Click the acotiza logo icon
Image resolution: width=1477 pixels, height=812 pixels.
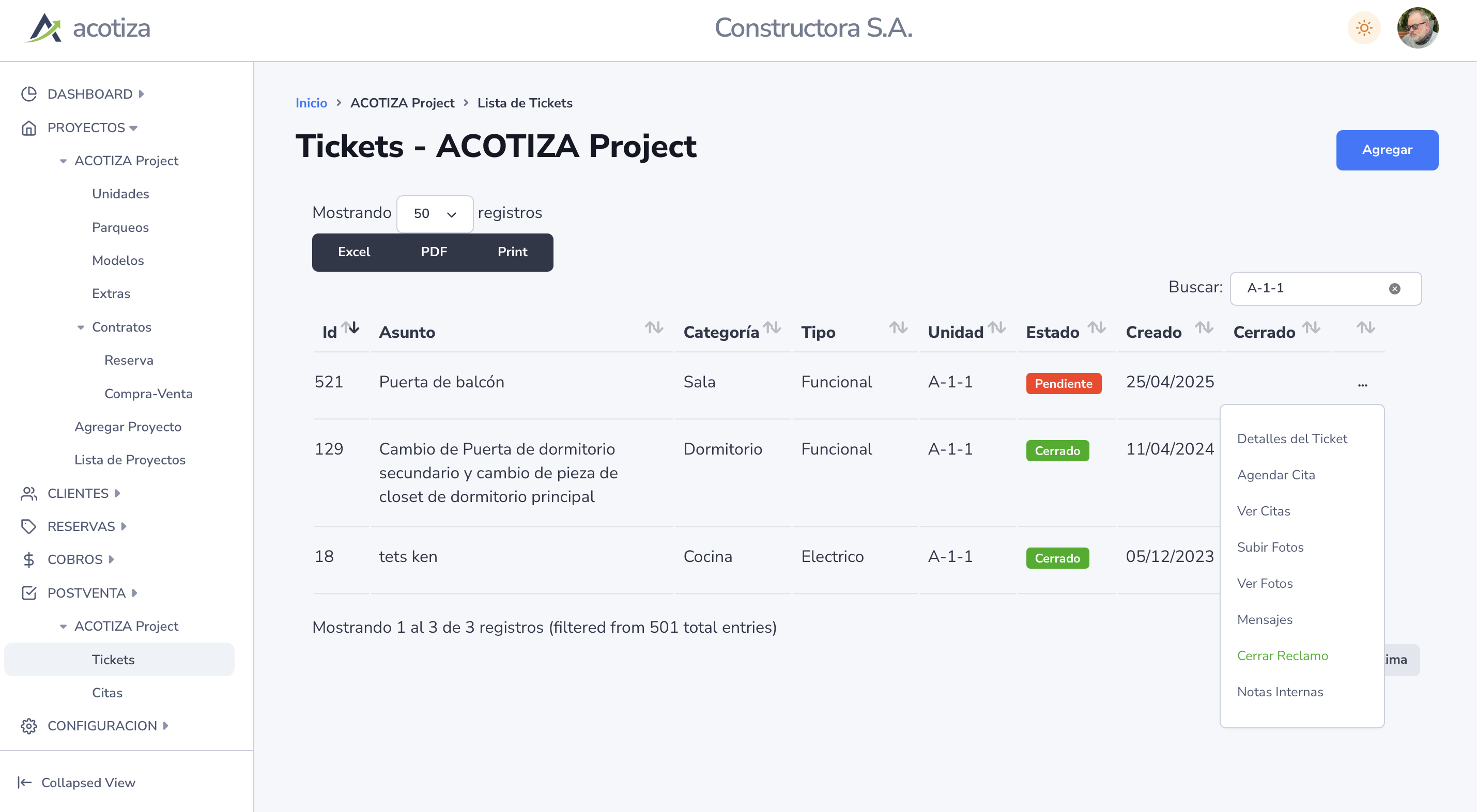[x=43, y=28]
